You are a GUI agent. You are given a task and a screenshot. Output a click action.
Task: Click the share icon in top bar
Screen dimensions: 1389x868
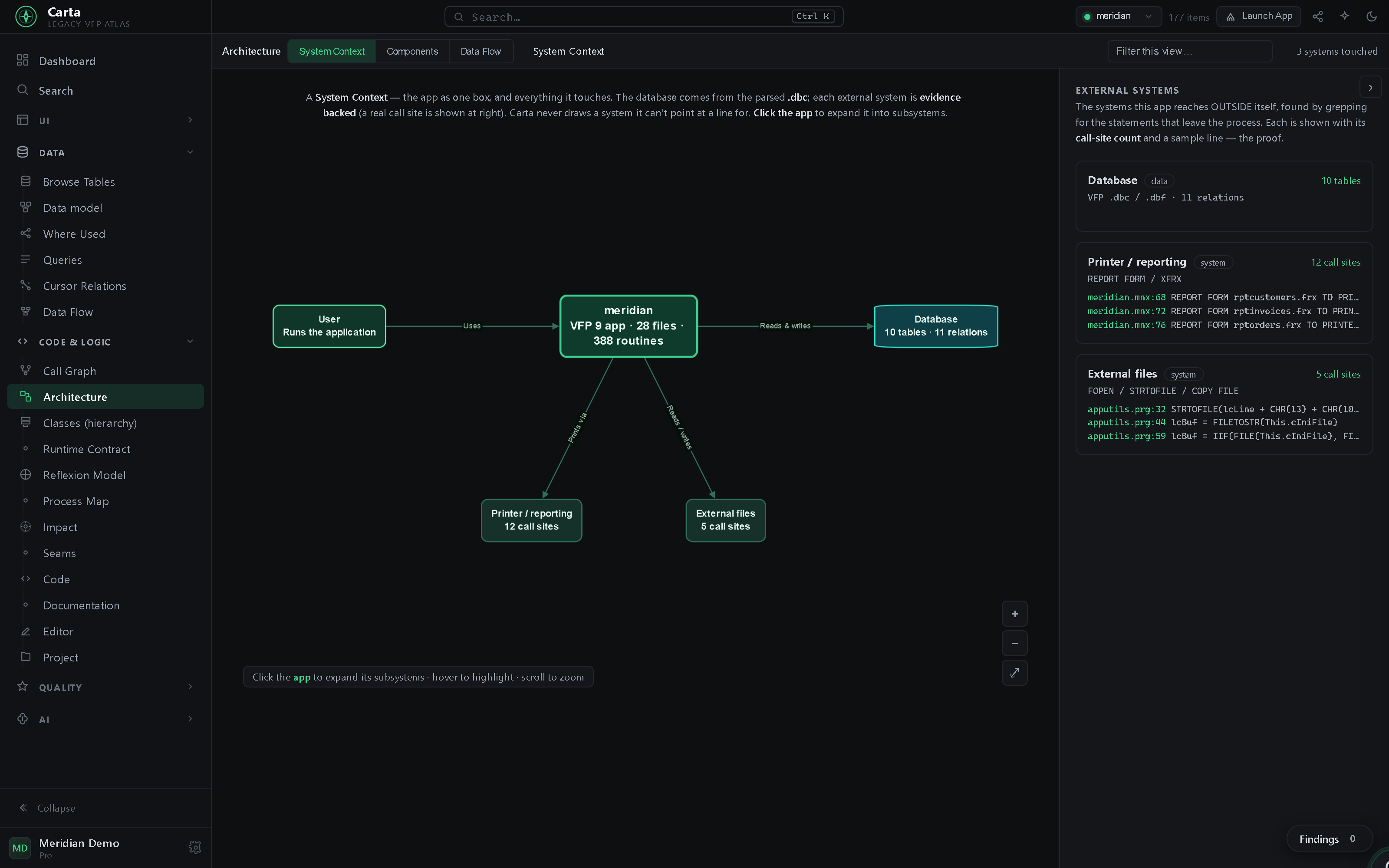(x=1318, y=16)
